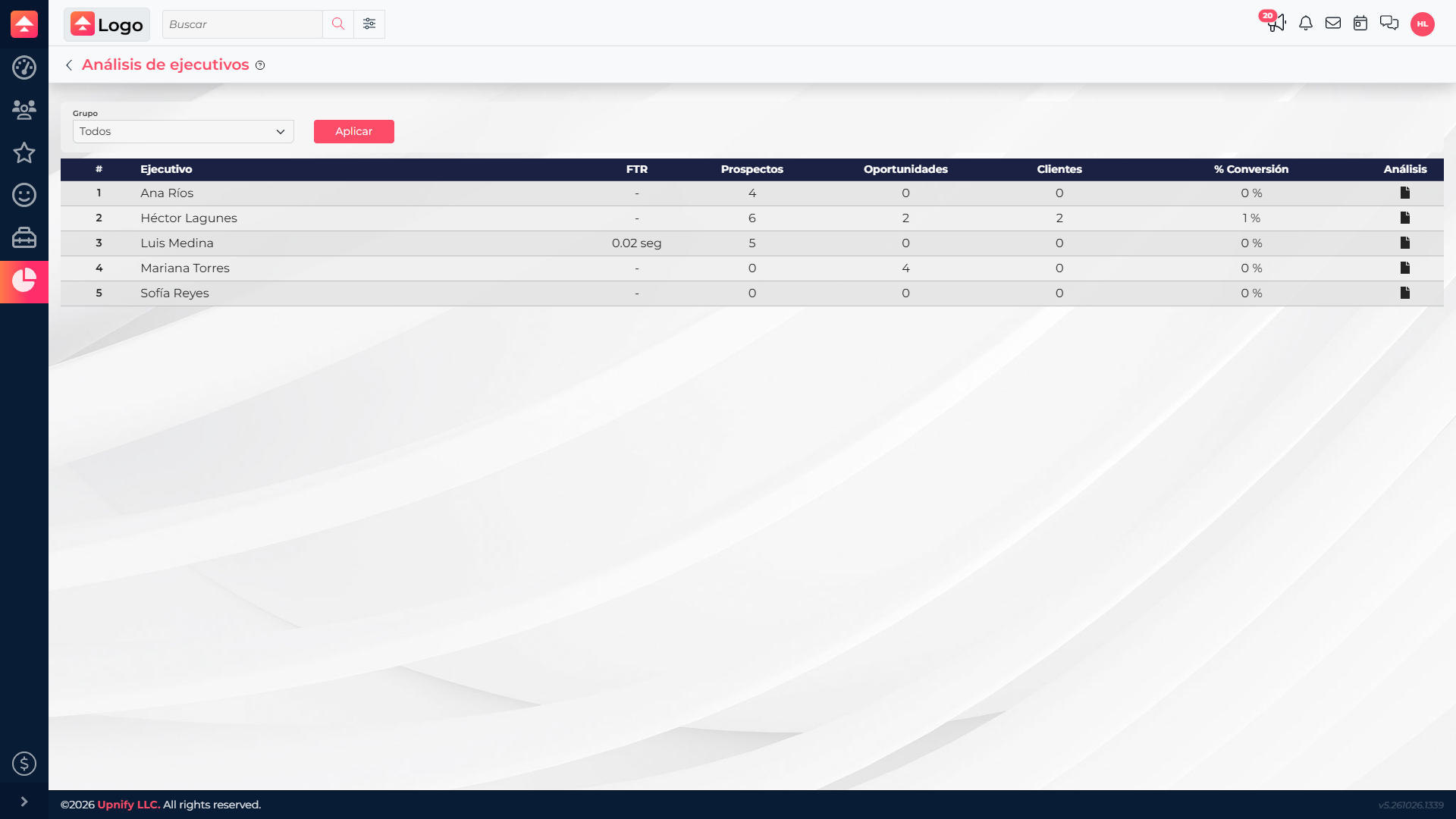Image resolution: width=1456 pixels, height=819 pixels.
Task: Click the version number v5.261026.1339
Action: [x=1410, y=805]
